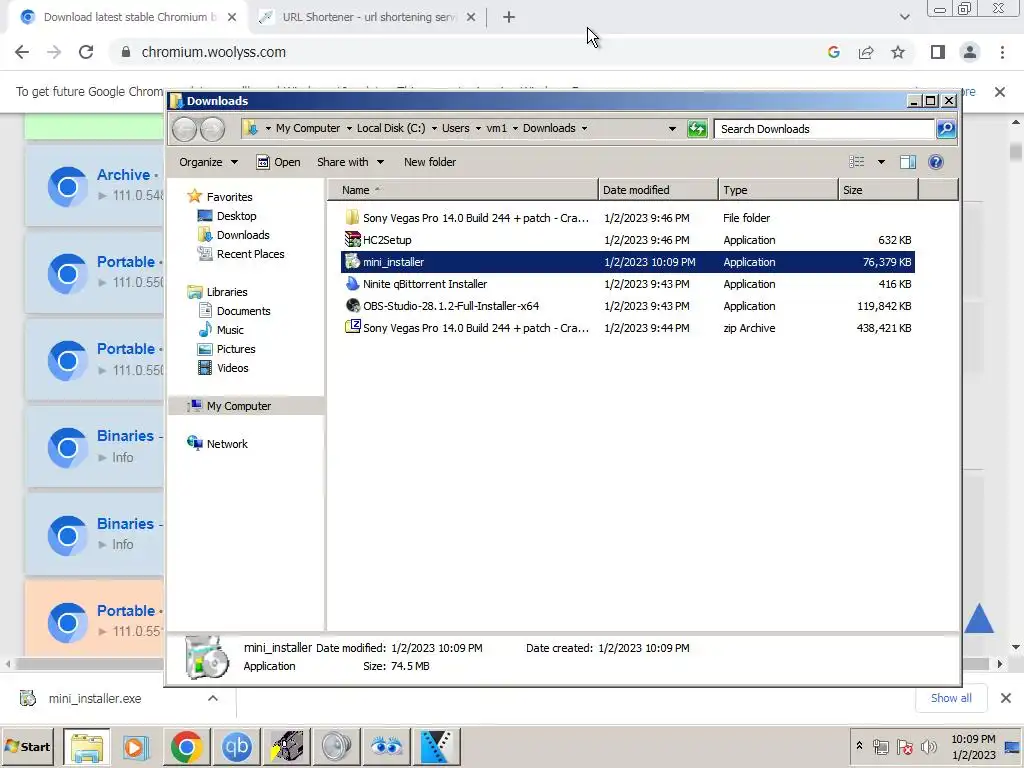Viewport: 1024px width, 768px height.
Task: Toggle the preview pane in Explorer
Action: click(907, 162)
